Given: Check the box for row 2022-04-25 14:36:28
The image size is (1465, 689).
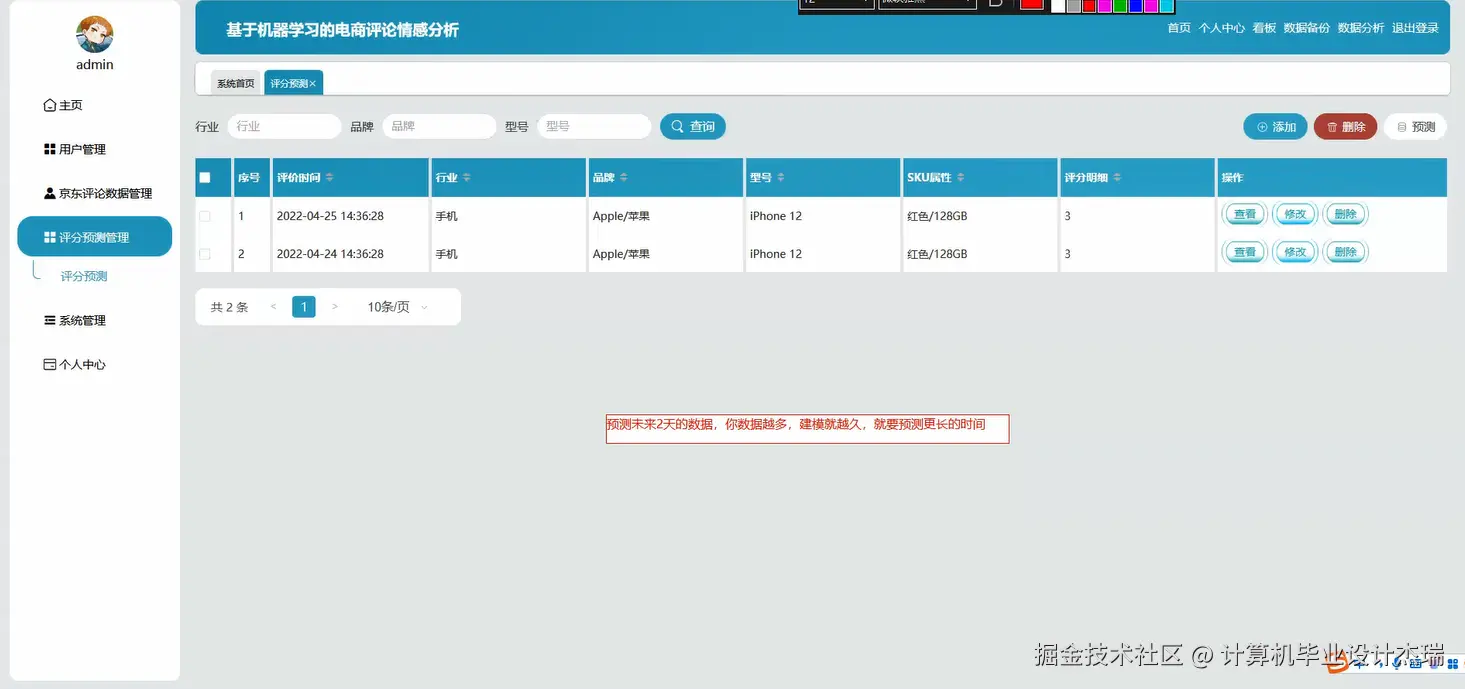Looking at the screenshot, I should point(205,216).
